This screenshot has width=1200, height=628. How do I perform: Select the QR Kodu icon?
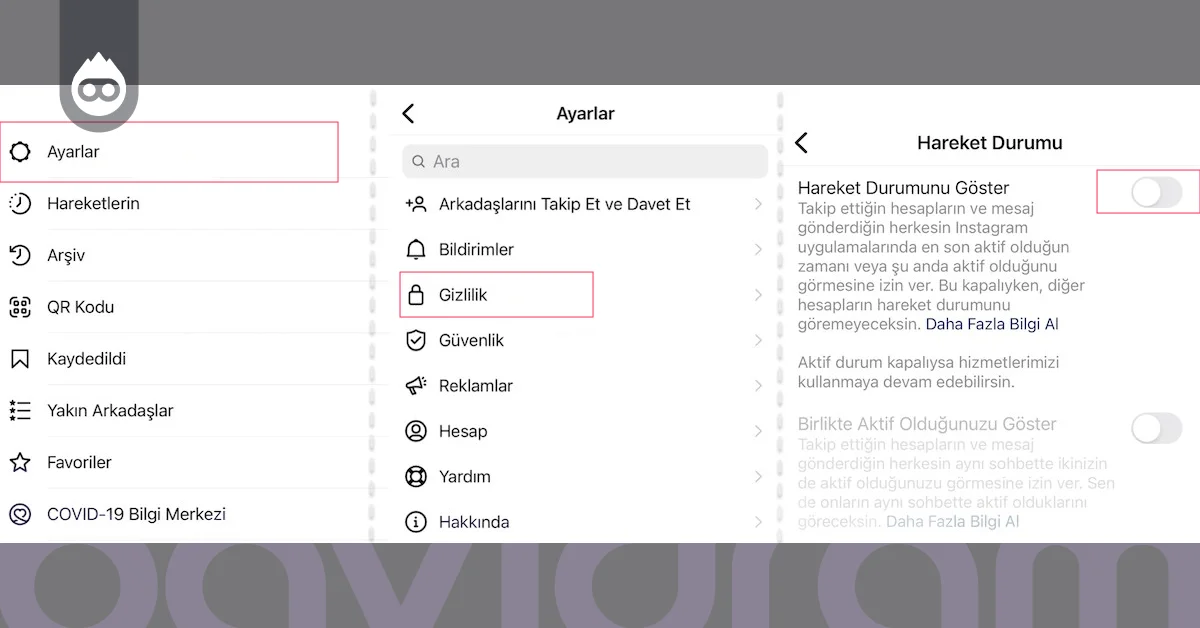pyautogui.click(x=20, y=307)
